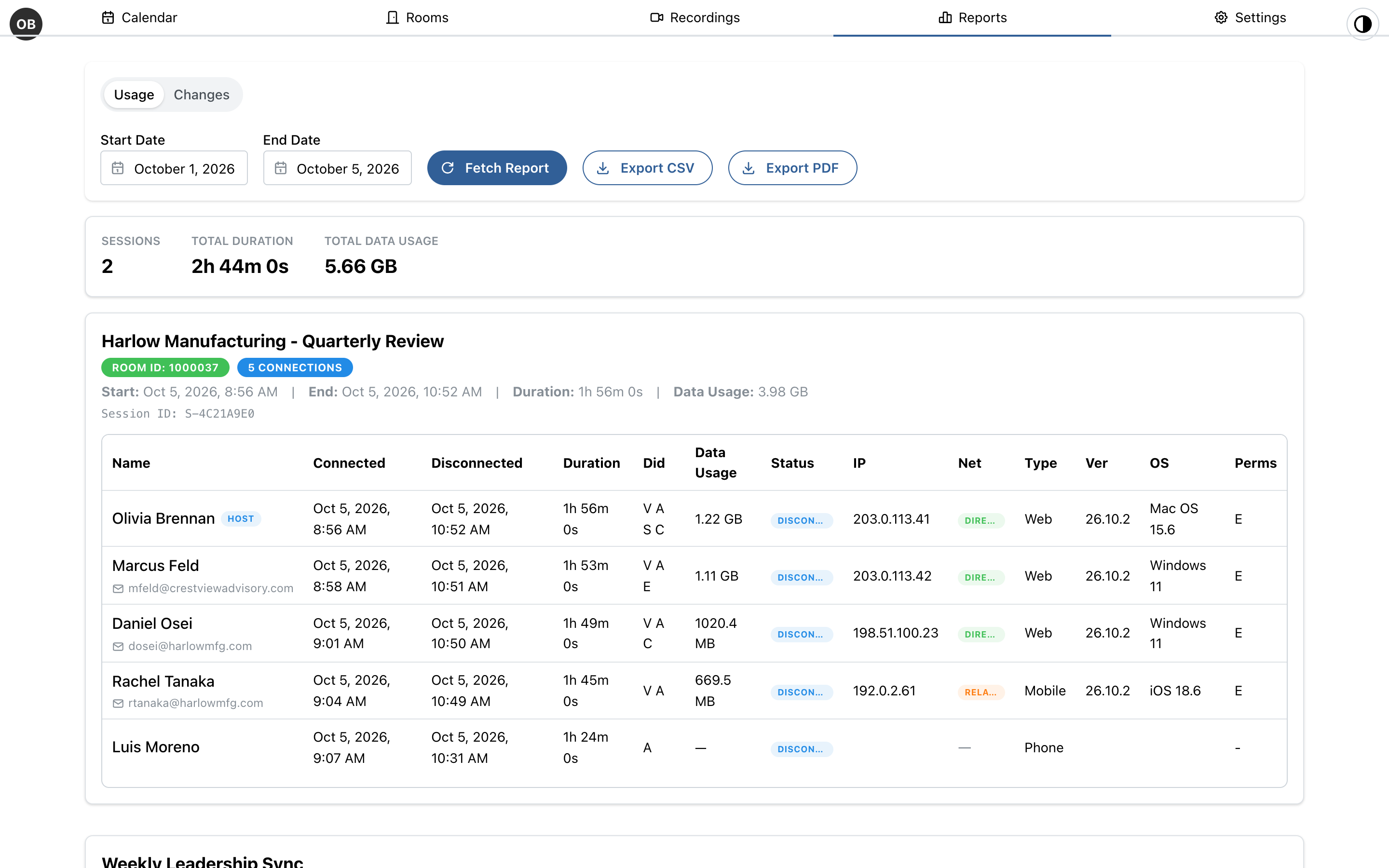Viewport: 1389px width, 868px height.
Task: Go to the Recordings tab
Action: [694, 18]
